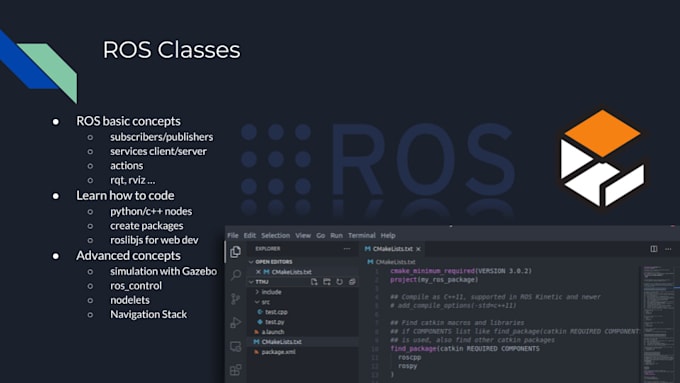Click the roscpp line in the editor

(x=409, y=357)
